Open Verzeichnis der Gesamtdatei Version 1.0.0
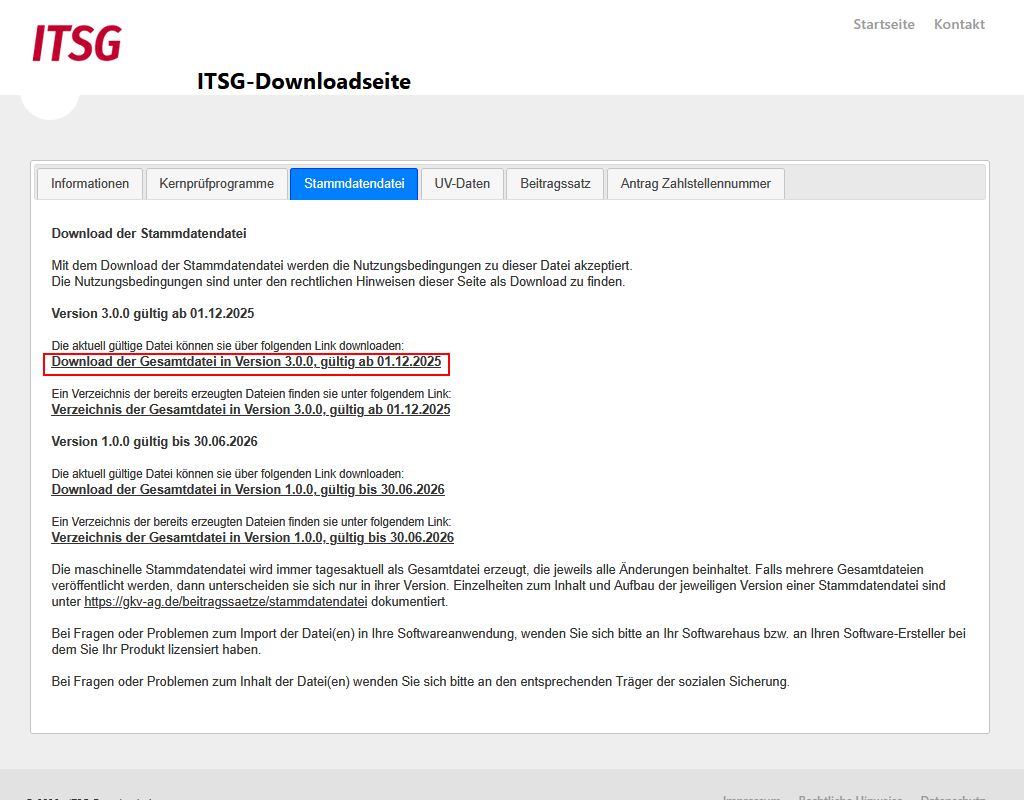 pos(253,537)
